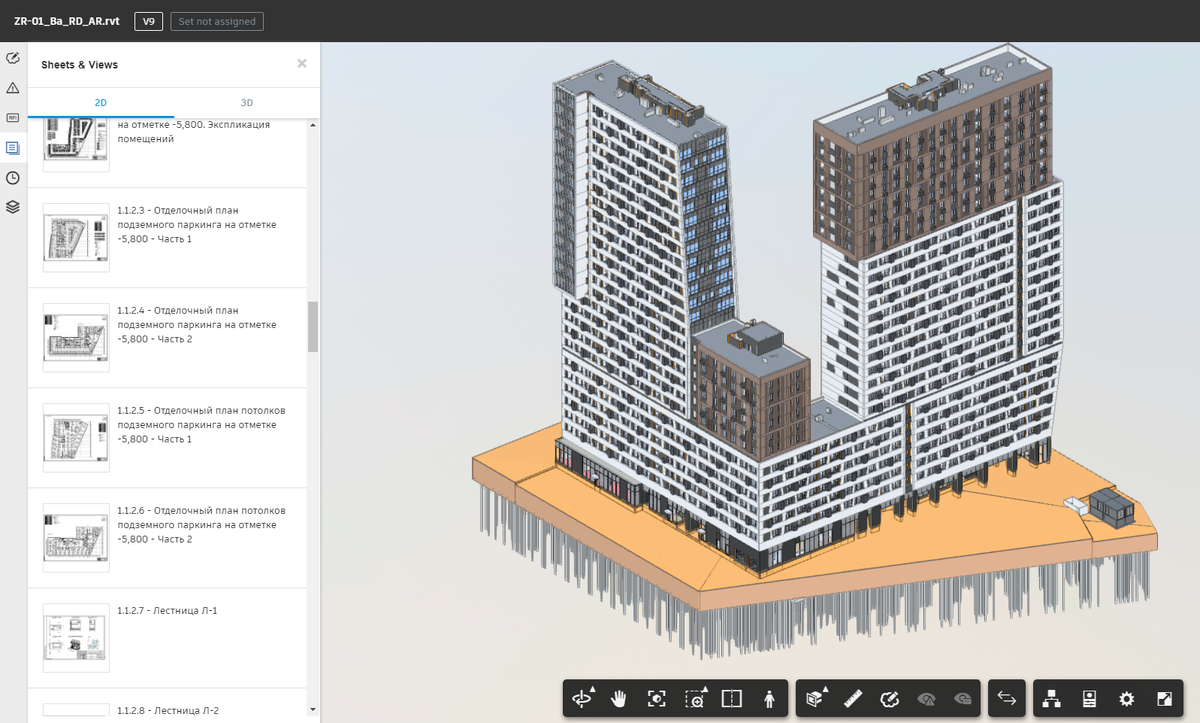Screen dimensions: 1200x723
Task: Open the V9 version selector
Action: (x=148, y=20)
